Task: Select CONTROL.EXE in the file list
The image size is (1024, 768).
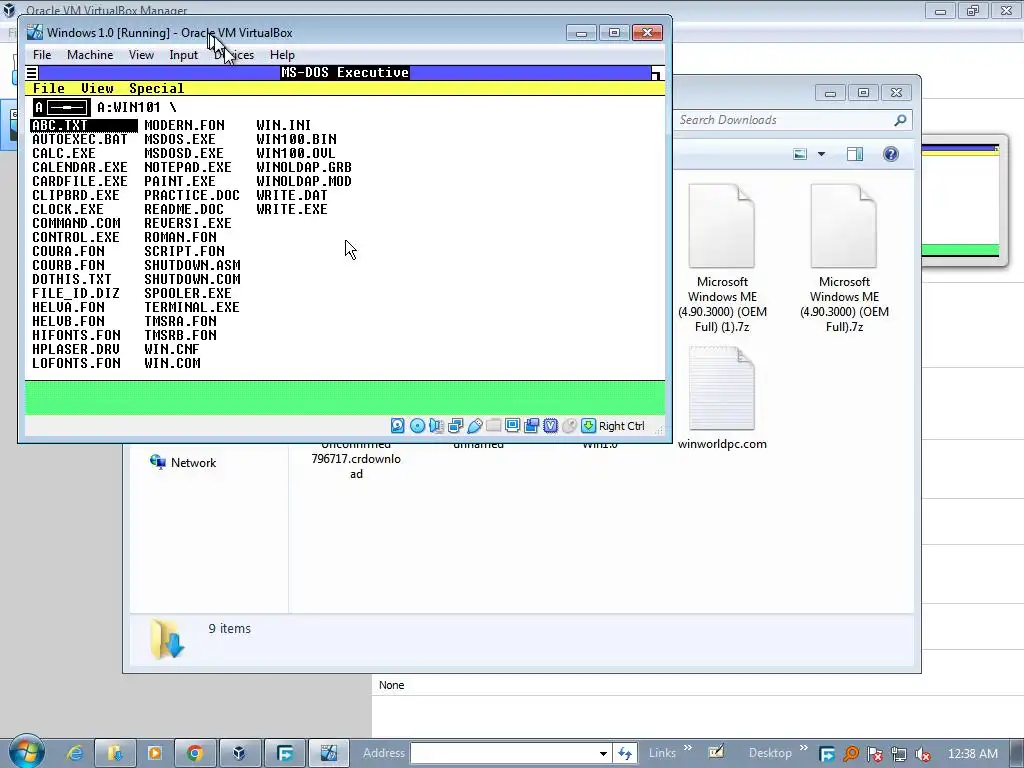Action: [x=76, y=238]
